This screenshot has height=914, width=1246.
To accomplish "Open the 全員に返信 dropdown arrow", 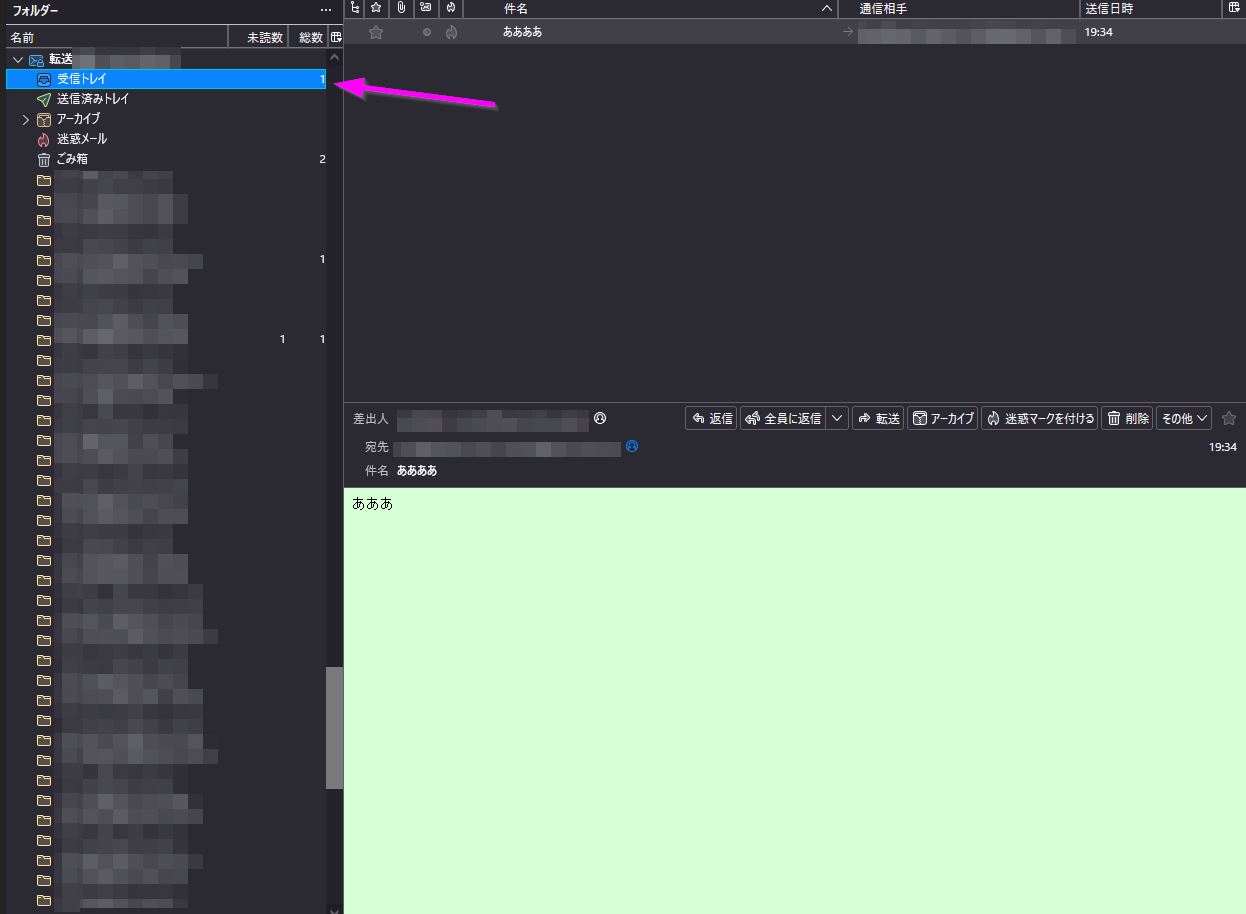I will pos(837,418).
